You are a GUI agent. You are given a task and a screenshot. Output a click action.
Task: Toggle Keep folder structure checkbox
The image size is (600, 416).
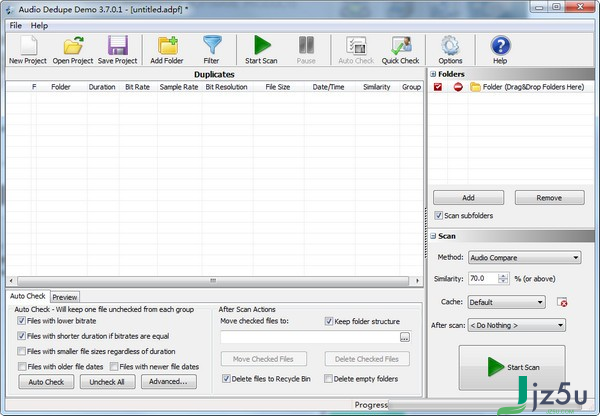329,321
